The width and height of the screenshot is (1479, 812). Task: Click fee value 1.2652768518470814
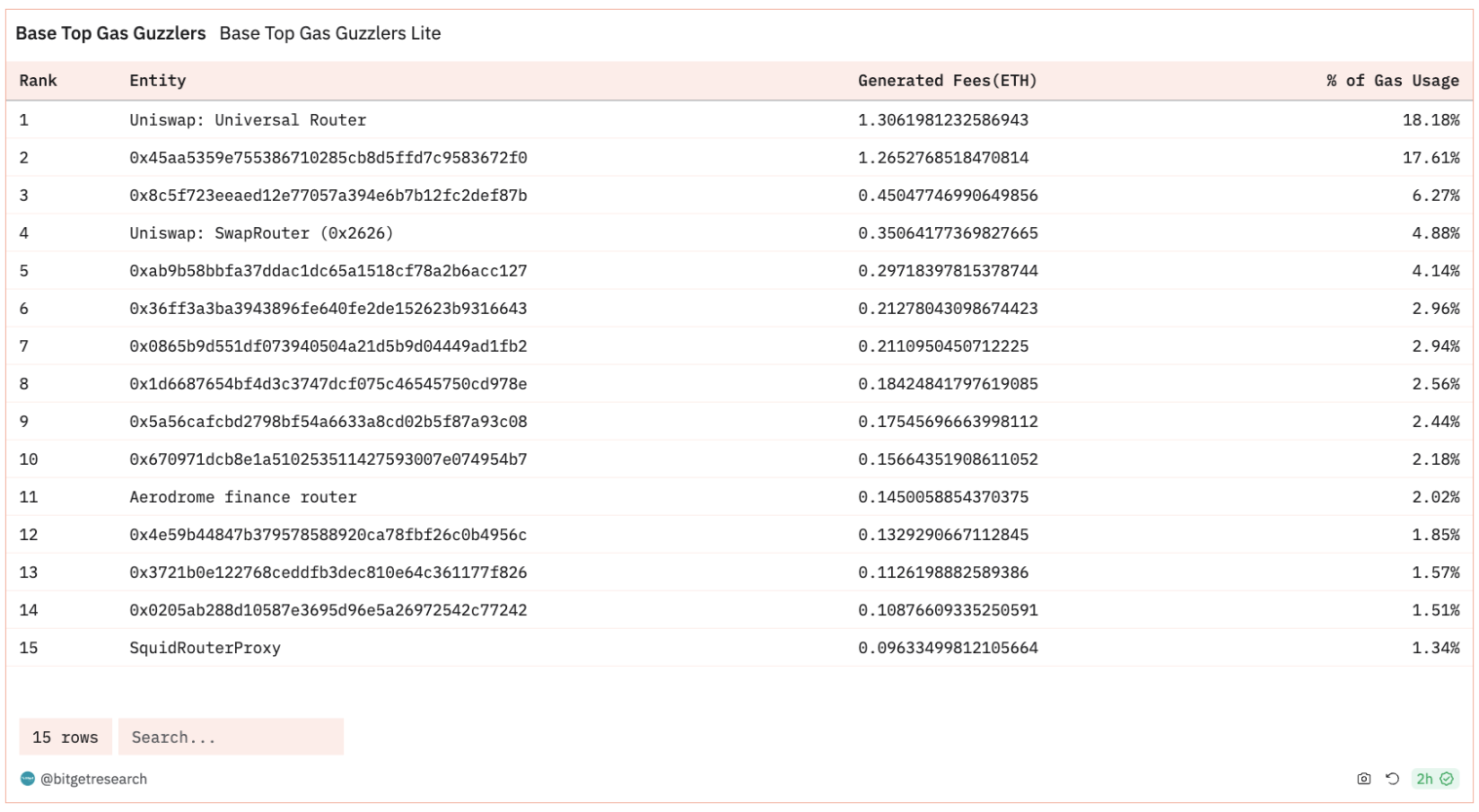(943, 158)
